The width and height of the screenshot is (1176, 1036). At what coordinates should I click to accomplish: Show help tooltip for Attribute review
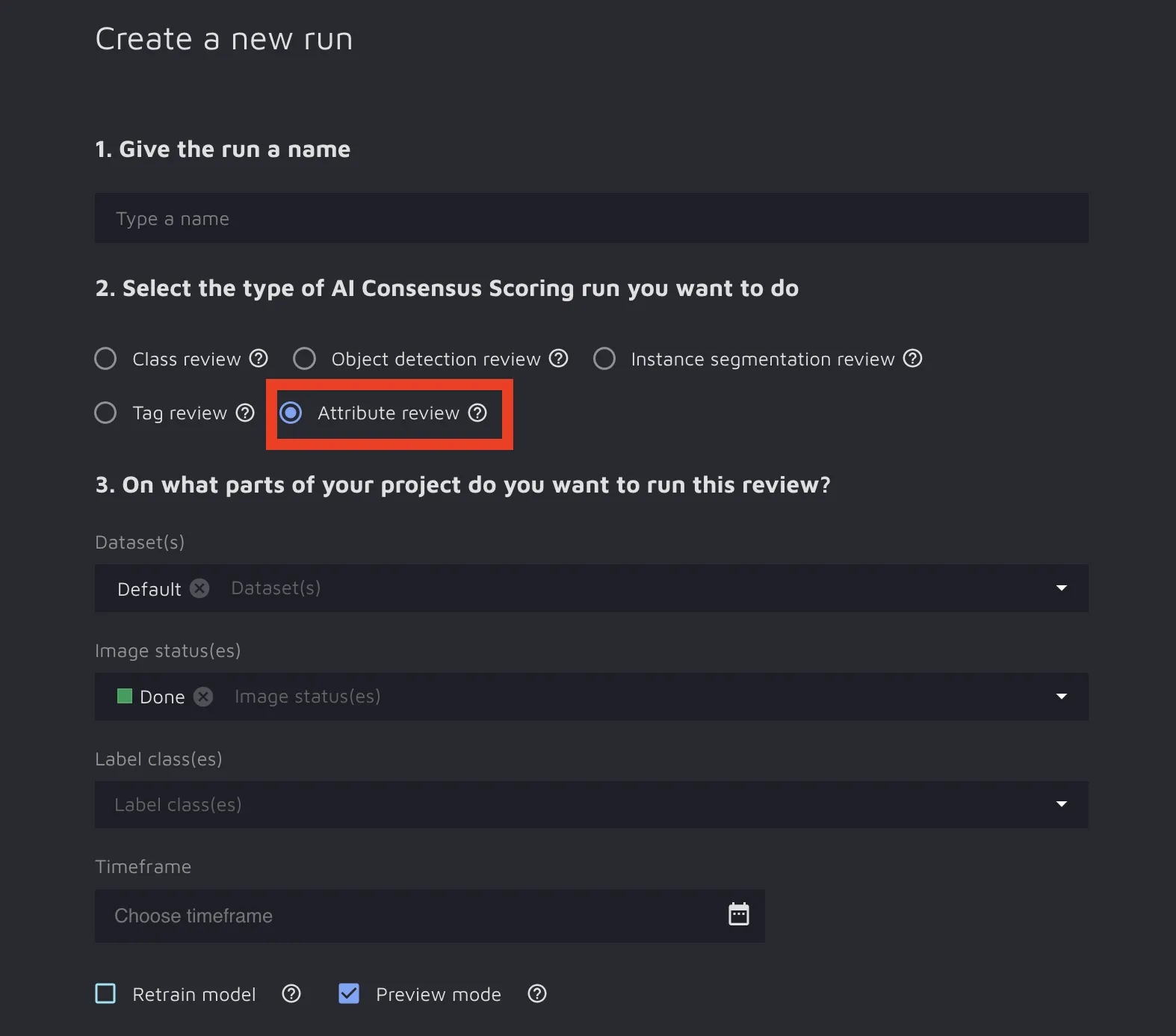click(x=477, y=413)
